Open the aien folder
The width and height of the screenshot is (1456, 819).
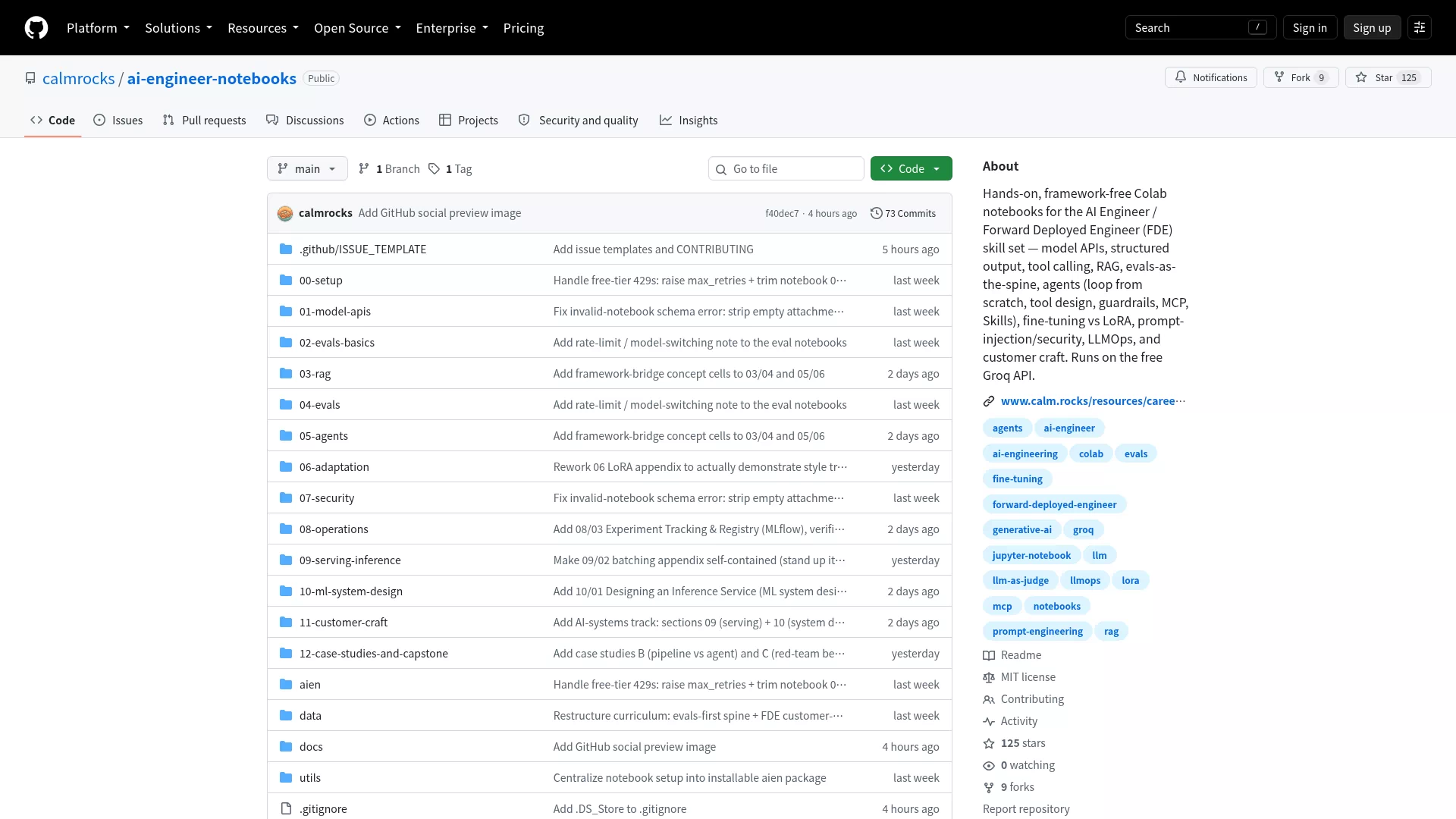coord(309,685)
